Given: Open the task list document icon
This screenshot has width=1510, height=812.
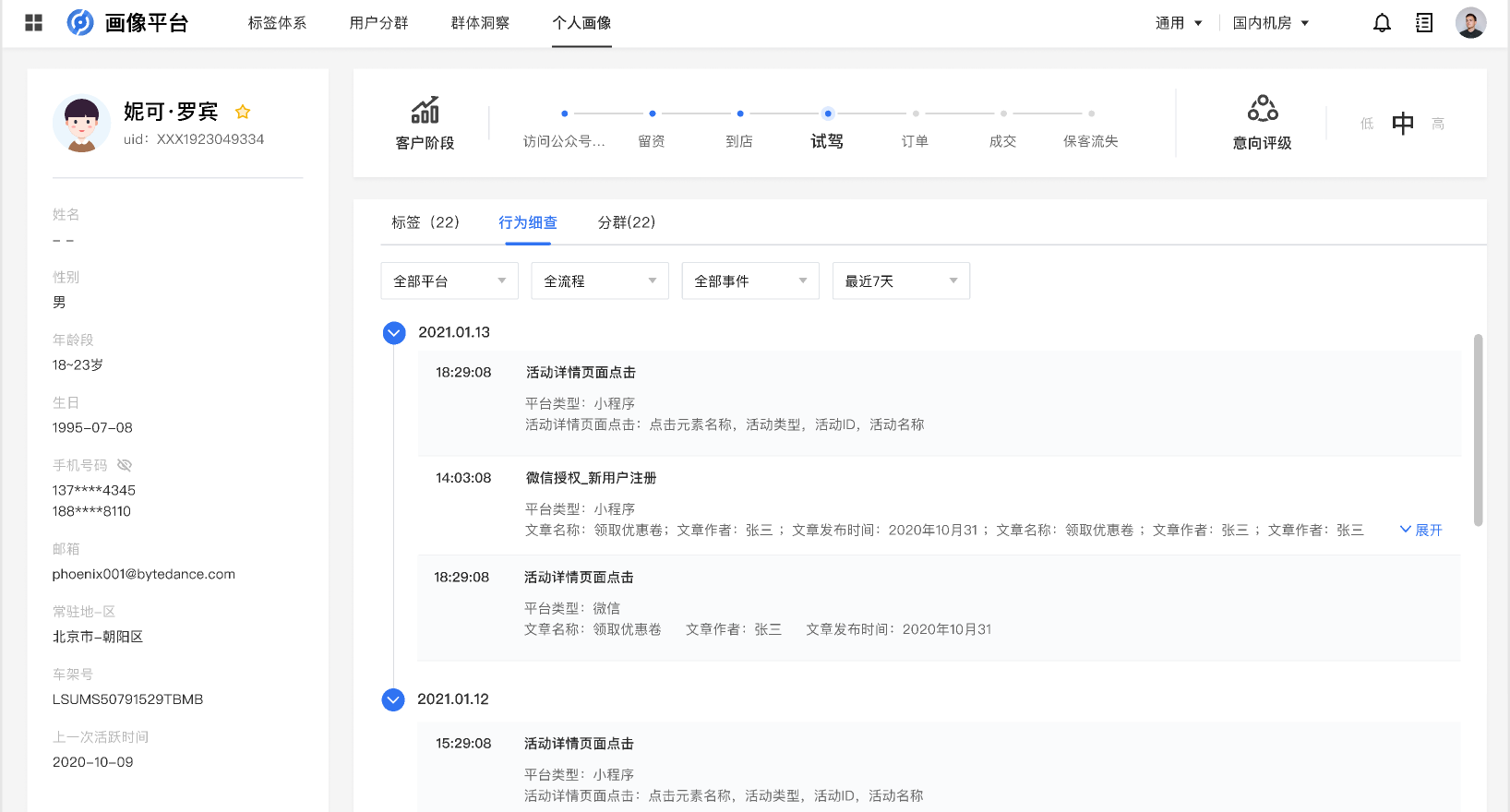Looking at the screenshot, I should coord(1424,23).
